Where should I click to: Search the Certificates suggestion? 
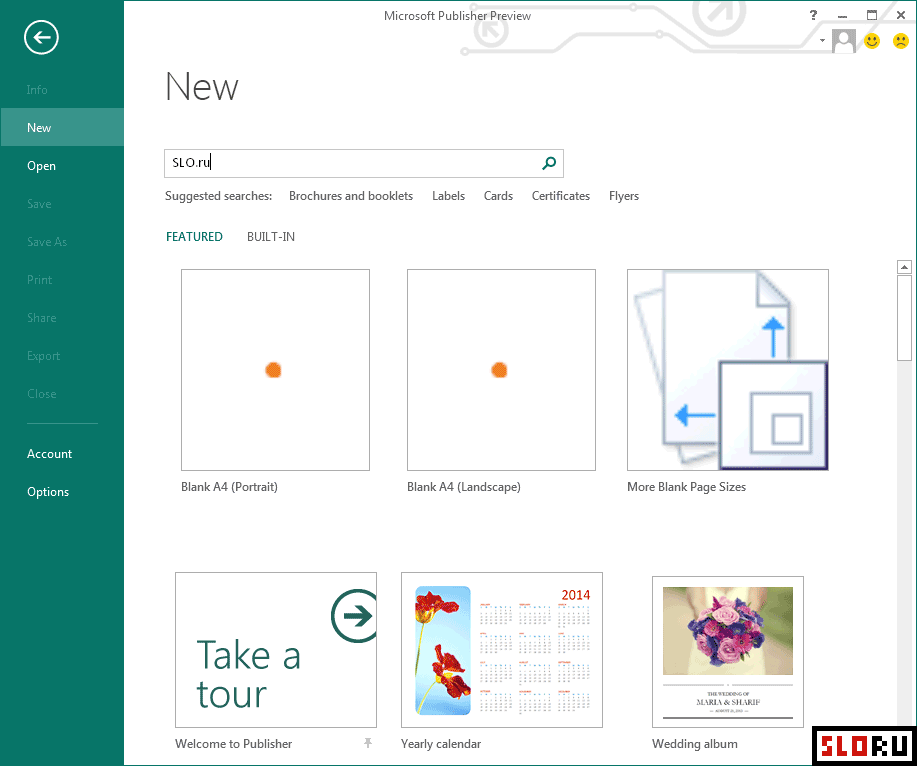[561, 196]
